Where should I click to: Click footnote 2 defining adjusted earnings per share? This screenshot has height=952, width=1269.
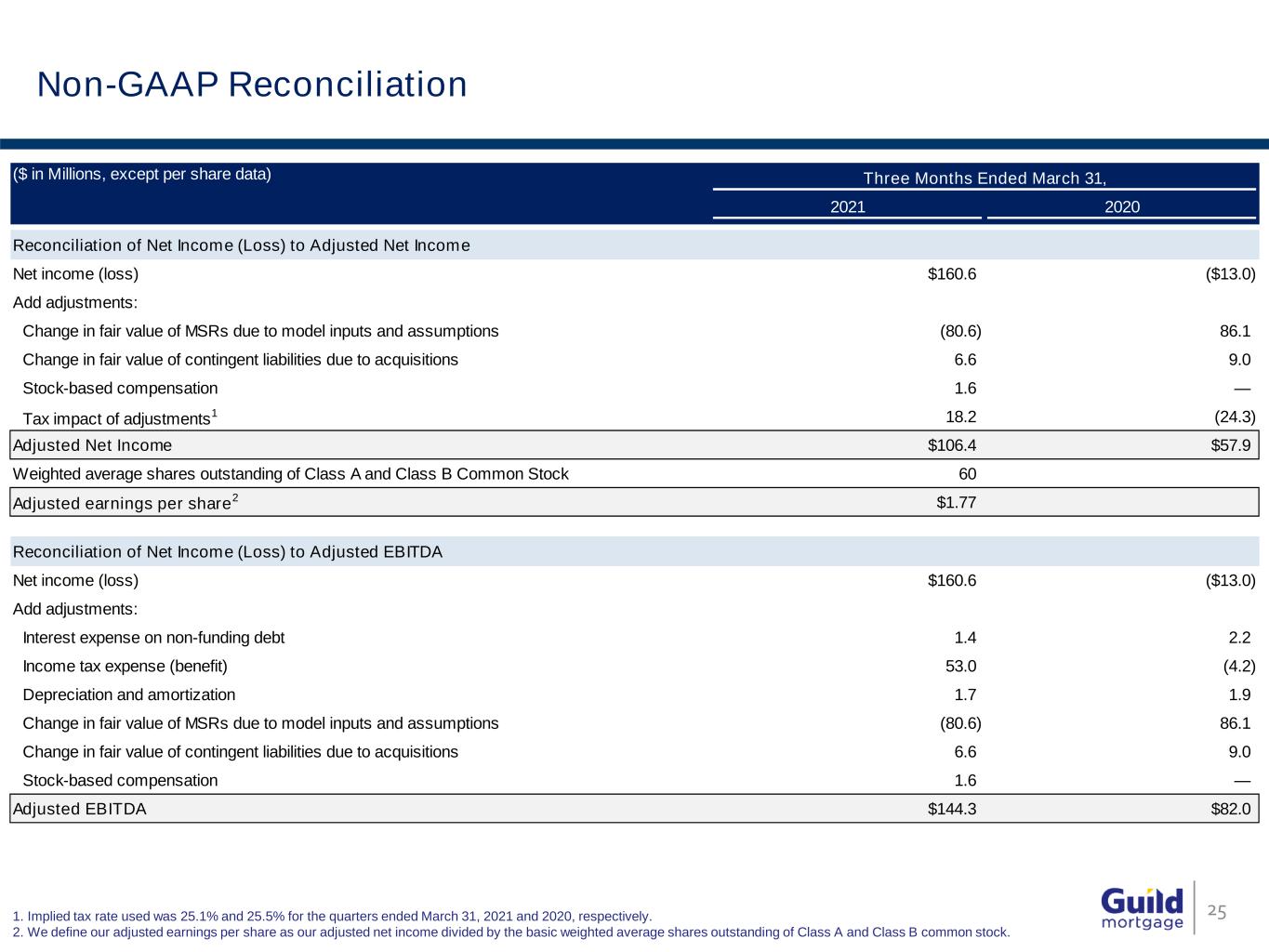(510, 932)
